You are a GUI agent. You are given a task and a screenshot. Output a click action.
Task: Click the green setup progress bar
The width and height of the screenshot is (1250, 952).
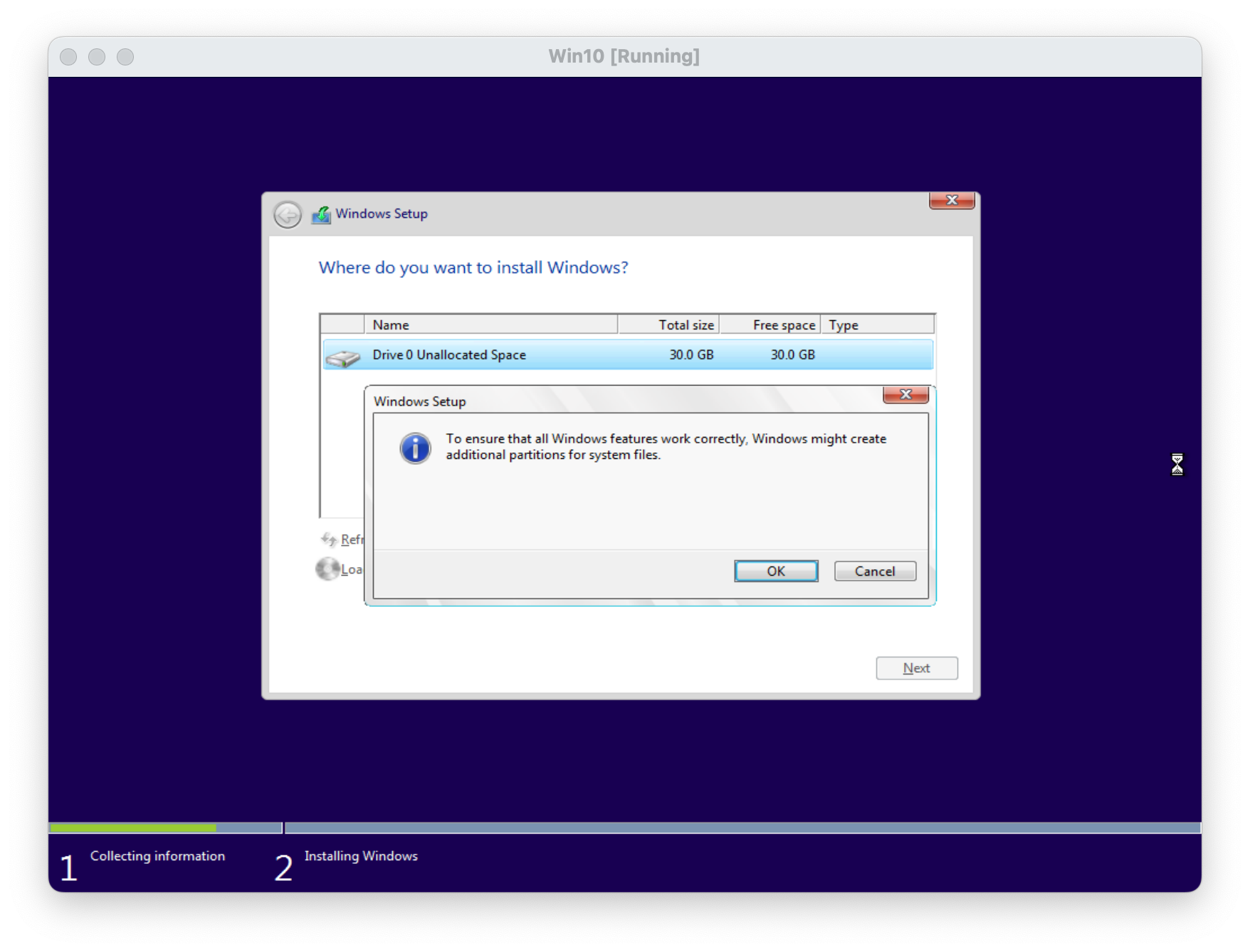(x=133, y=828)
